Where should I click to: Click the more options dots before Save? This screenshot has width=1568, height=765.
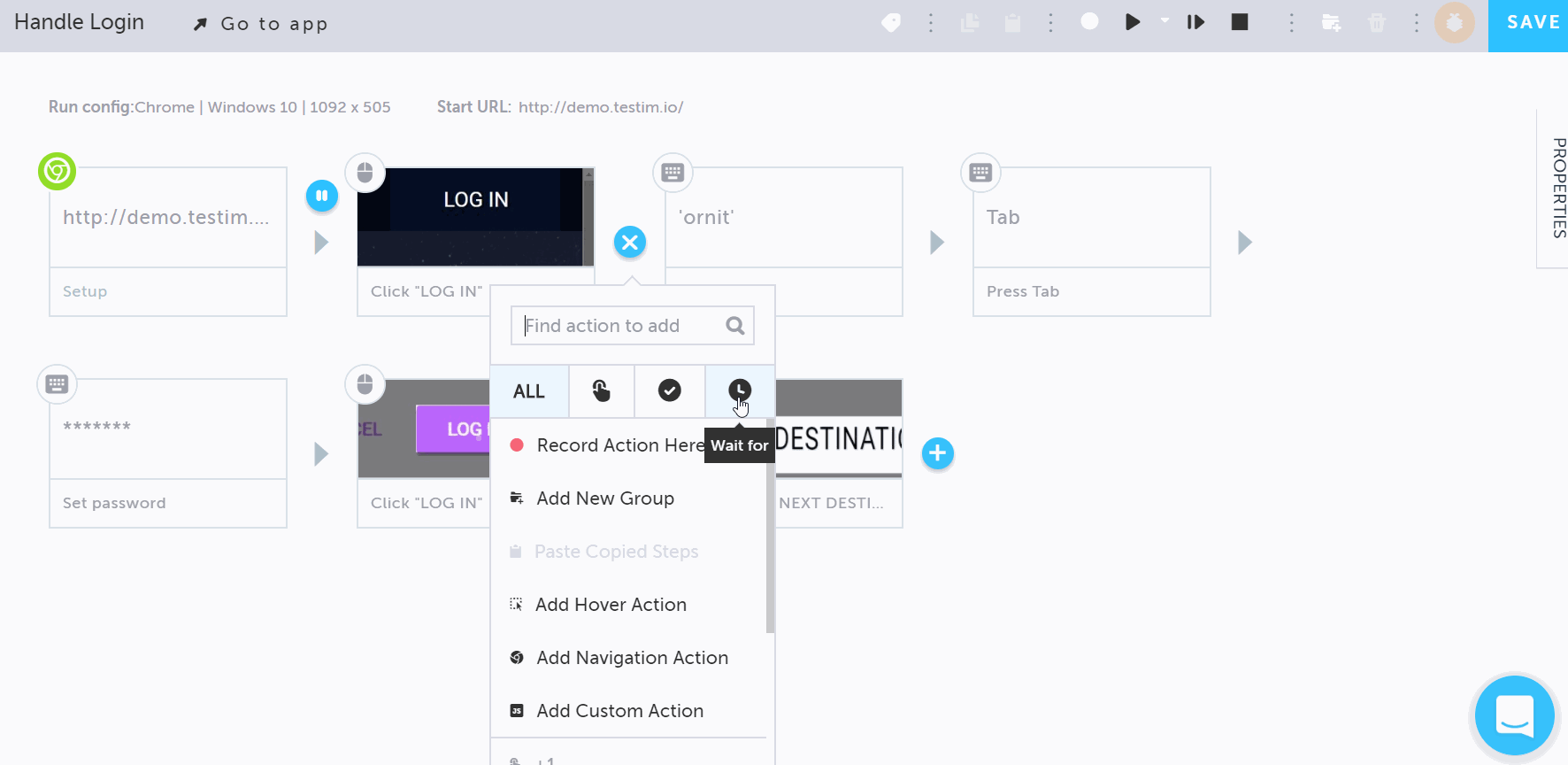point(1417,23)
